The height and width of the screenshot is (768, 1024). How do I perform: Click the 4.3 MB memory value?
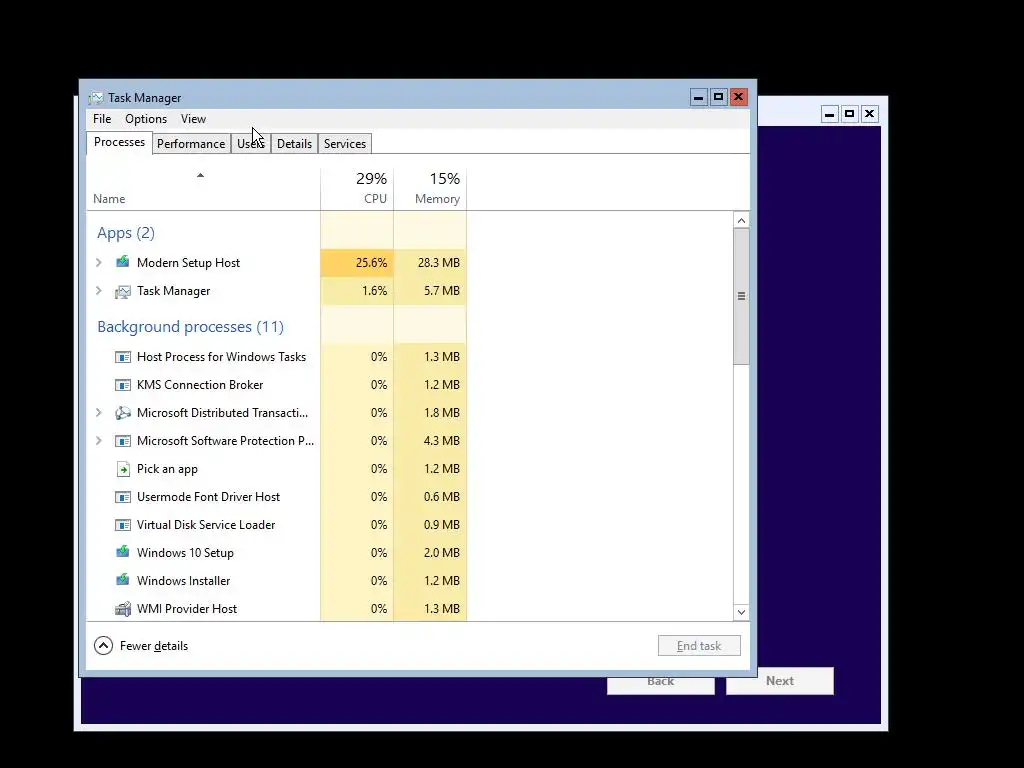point(442,441)
